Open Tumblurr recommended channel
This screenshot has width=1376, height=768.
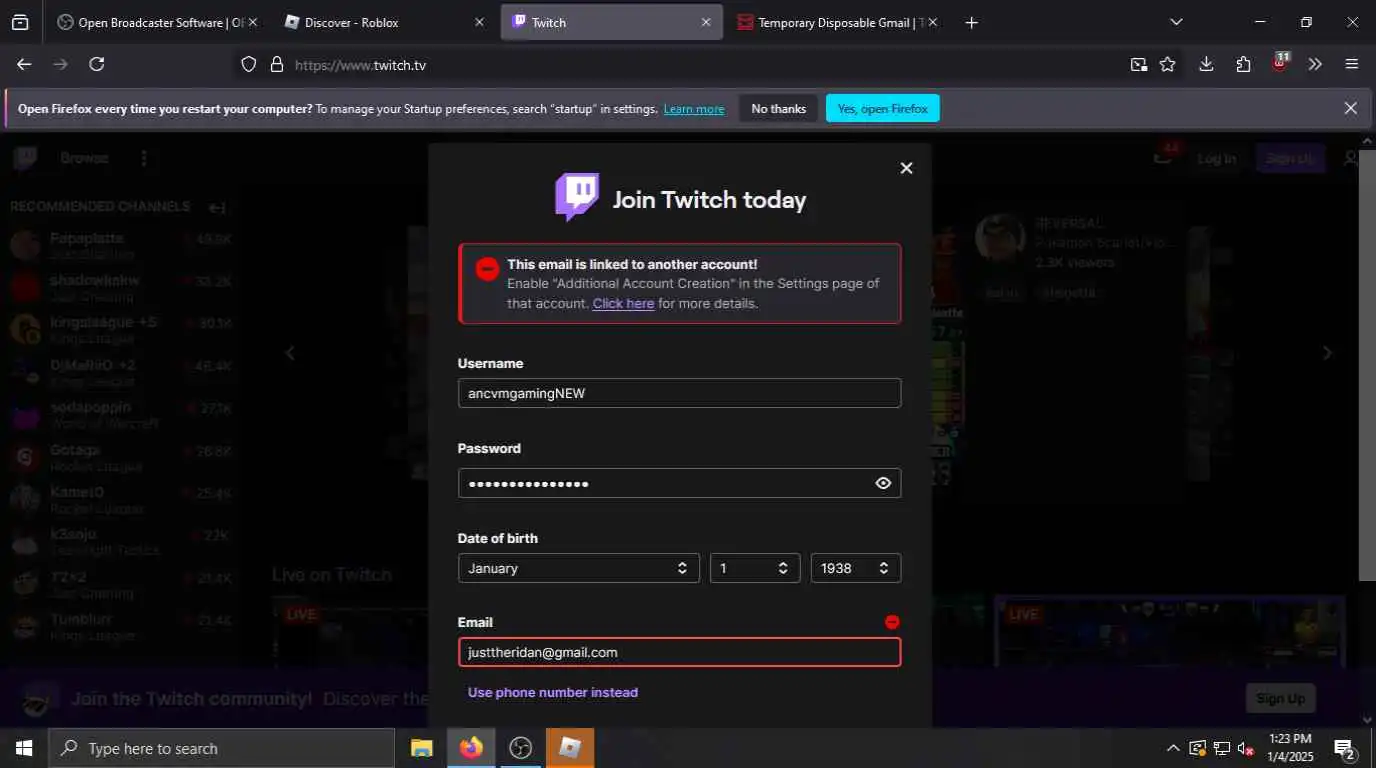coord(120,626)
